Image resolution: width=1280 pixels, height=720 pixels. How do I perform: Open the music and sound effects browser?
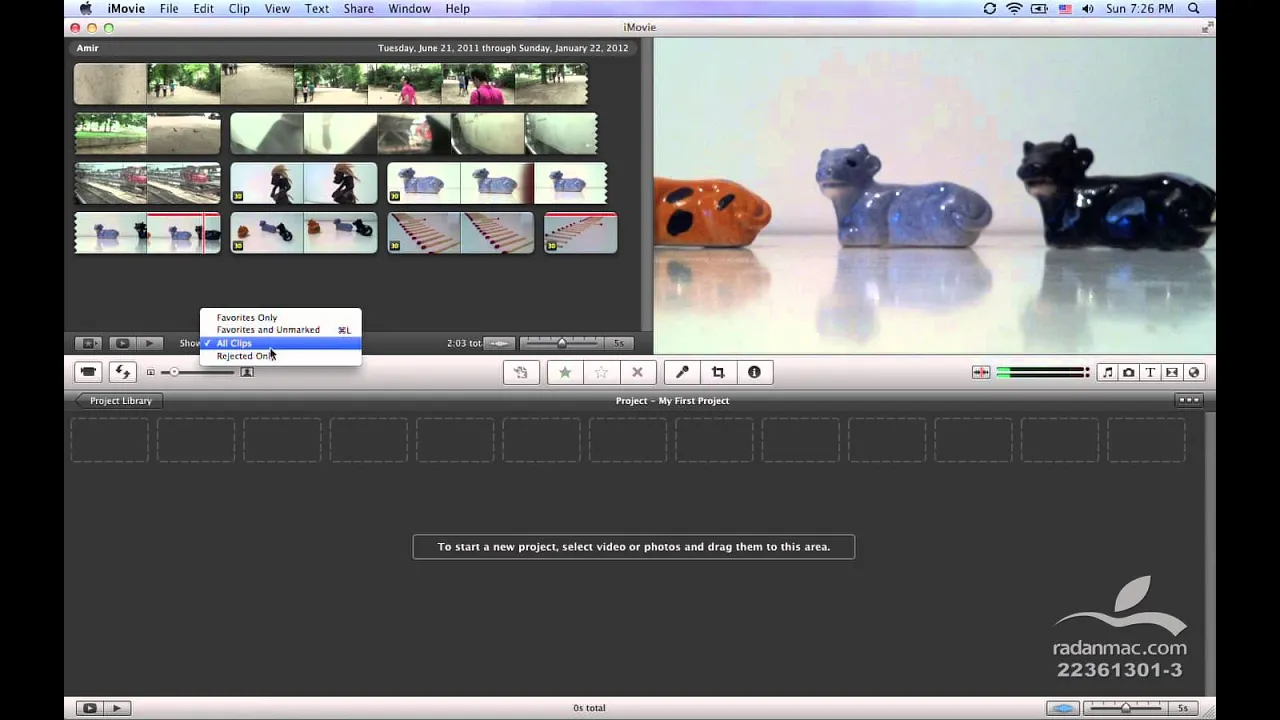(1107, 372)
